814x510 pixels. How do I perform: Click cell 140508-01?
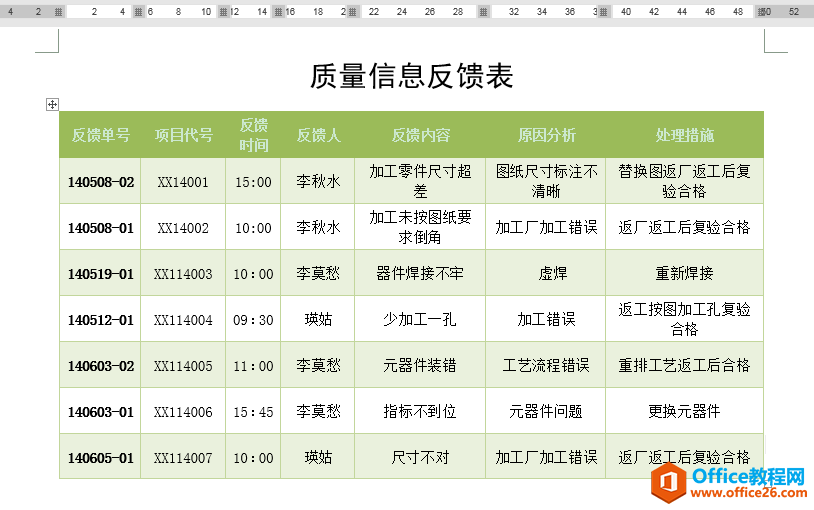click(101, 227)
